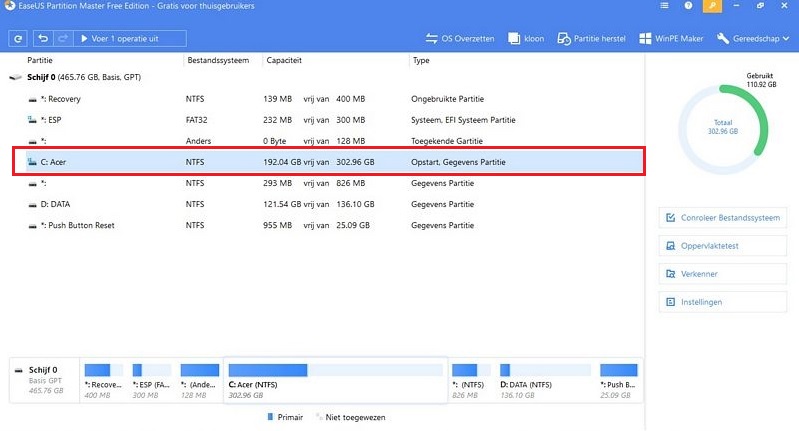Select the Push Button Reset partition row
Viewport: 799px width, 431px height.
coord(335,225)
